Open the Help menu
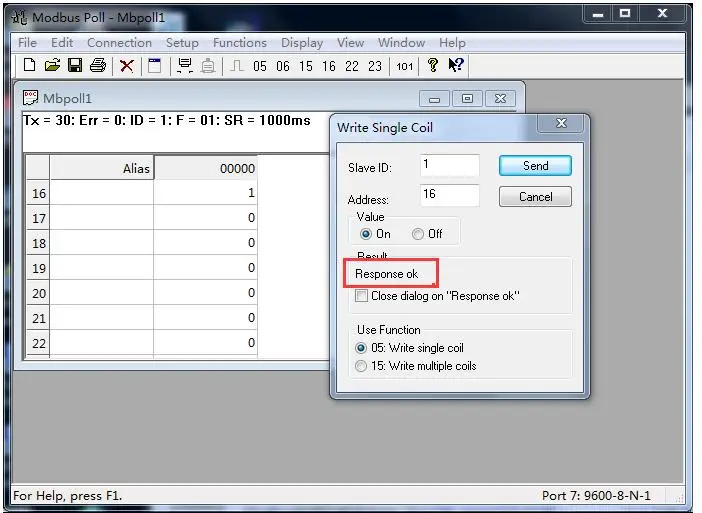The height and width of the screenshot is (513, 702). (x=452, y=43)
